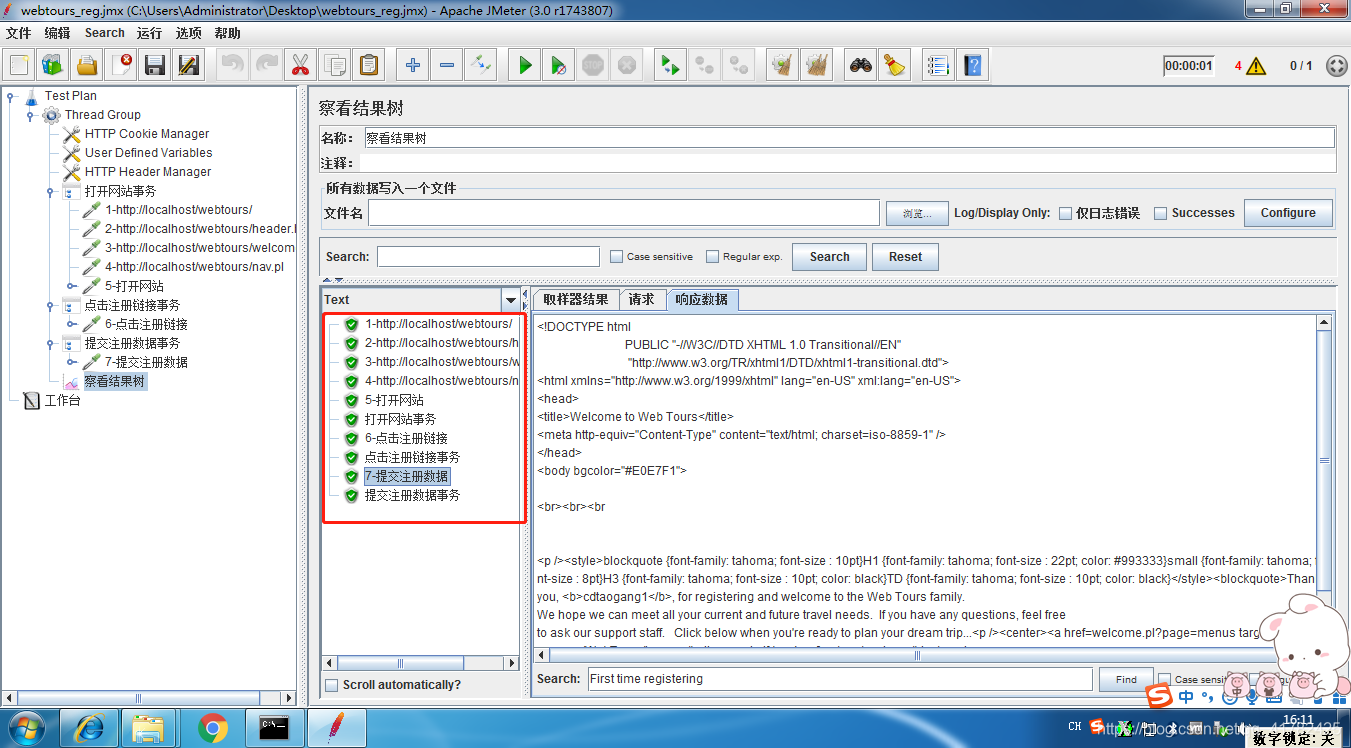Open the 运行 menu
Viewport: 1351px width, 748px height.
pyautogui.click(x=150, y=33)
